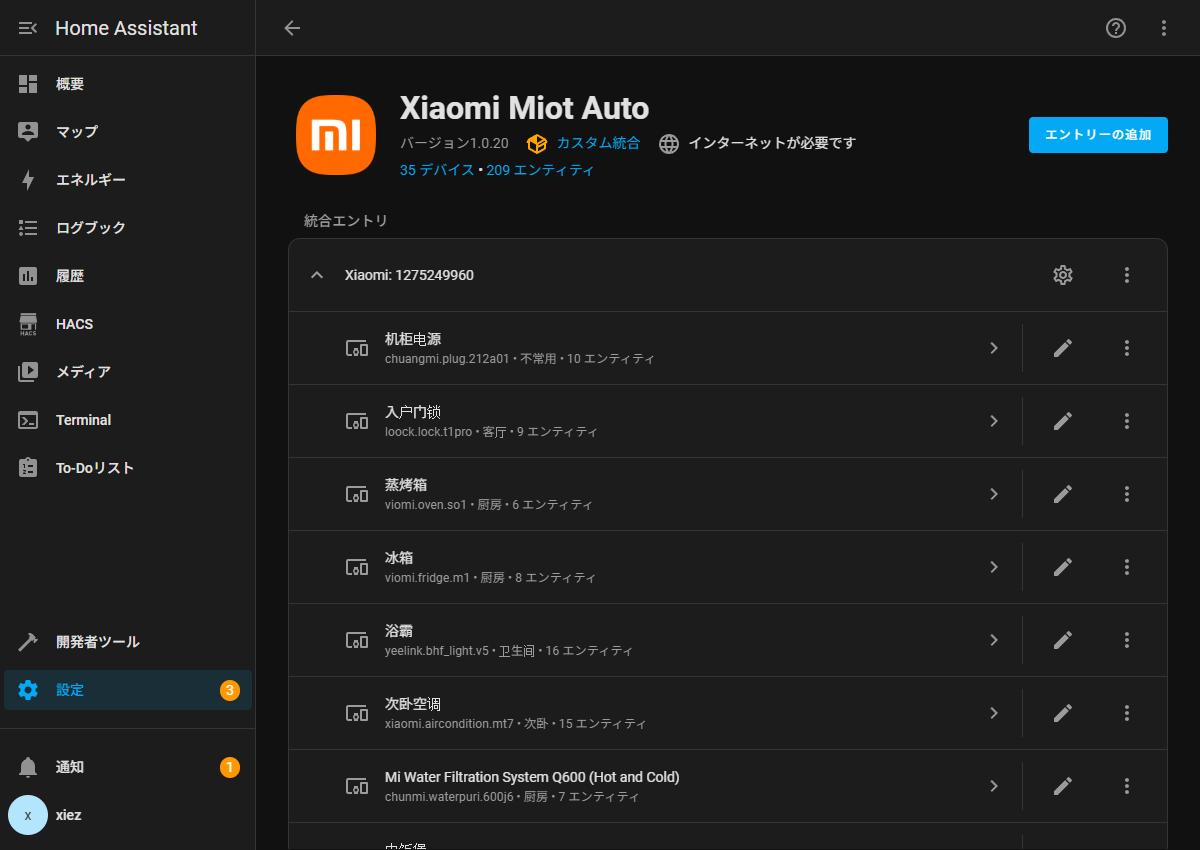
Task: Edit the 冰箱 device
Action: [x=1063, y=567]
